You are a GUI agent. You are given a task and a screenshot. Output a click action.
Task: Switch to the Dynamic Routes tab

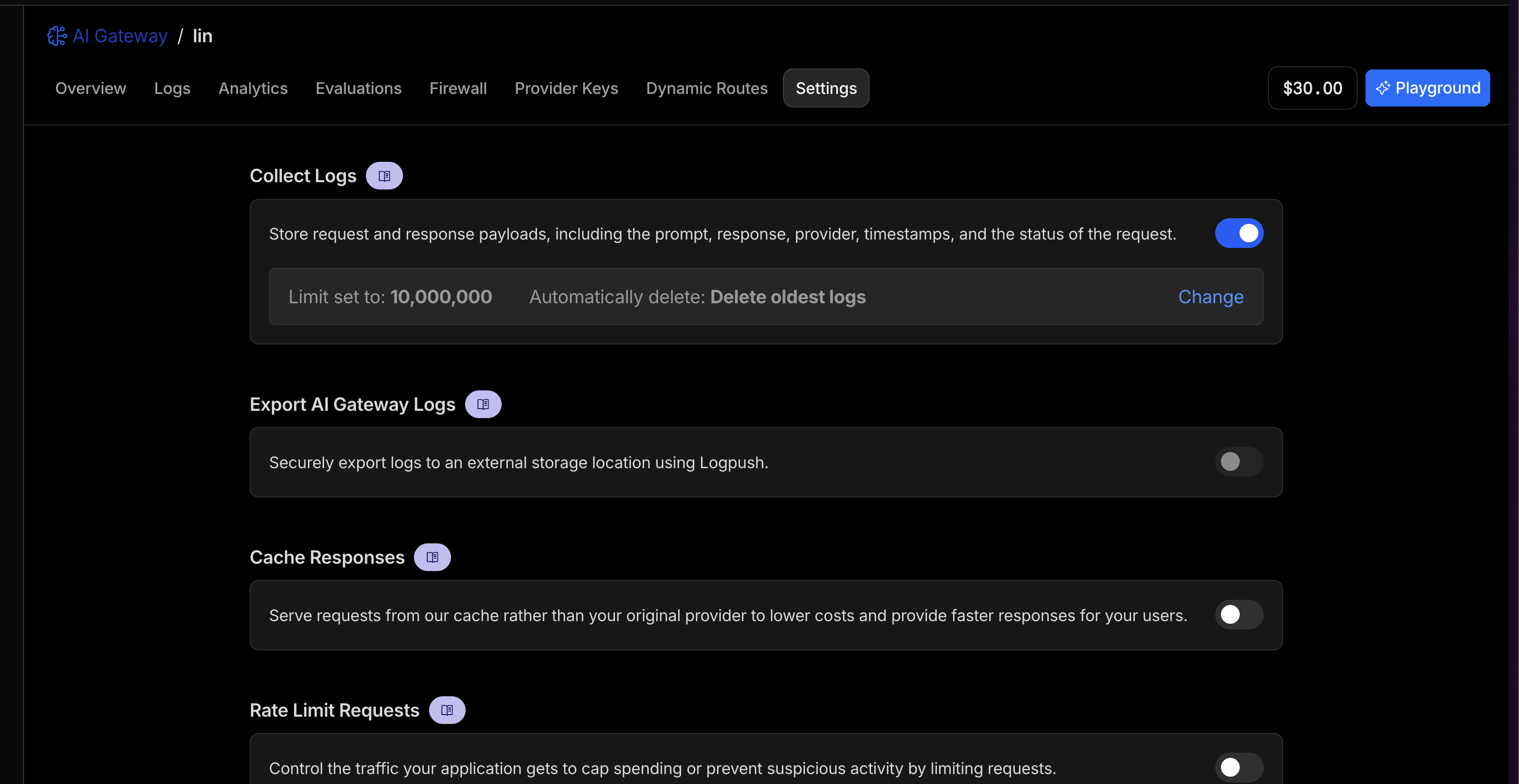click(706, 88)
